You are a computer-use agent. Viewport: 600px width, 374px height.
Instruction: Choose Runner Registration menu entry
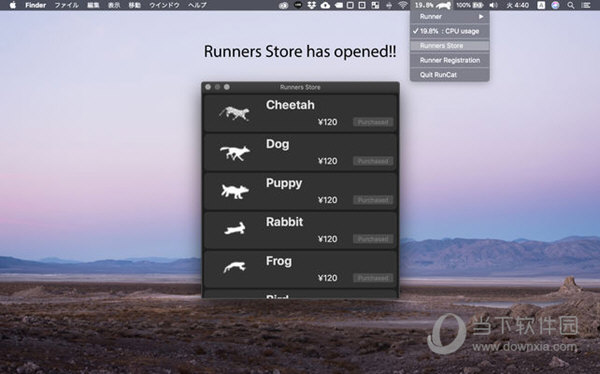[450, 60]
